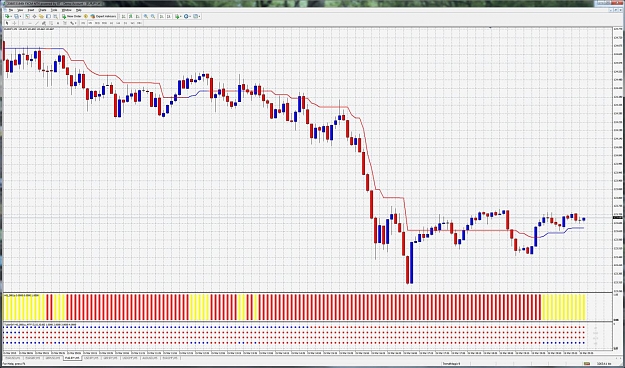Switch chart to candlesticks mode
Viewport: 625px width, 368px height.
pos(131,16)
